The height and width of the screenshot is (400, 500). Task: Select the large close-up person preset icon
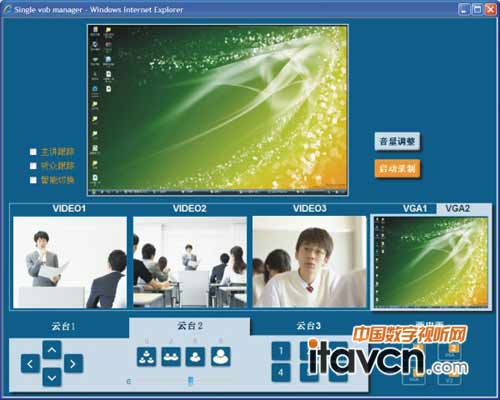pos(220,357)
